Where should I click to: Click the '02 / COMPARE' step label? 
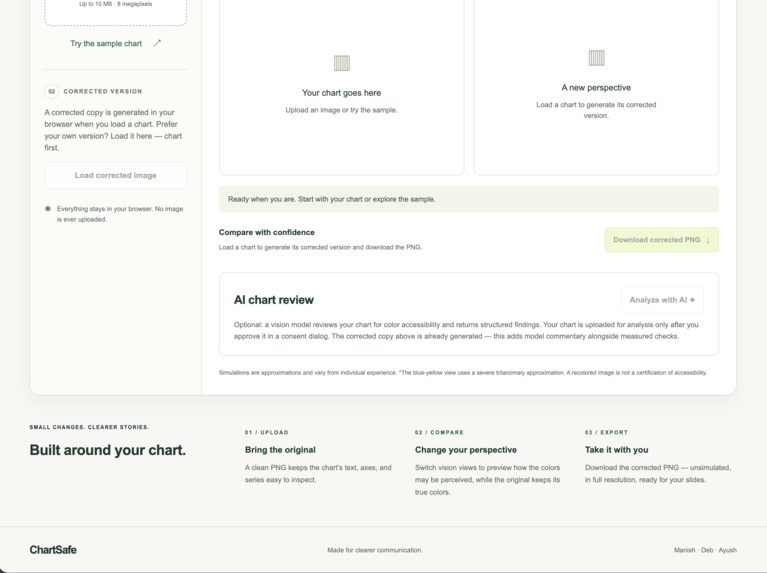[439, 433]
